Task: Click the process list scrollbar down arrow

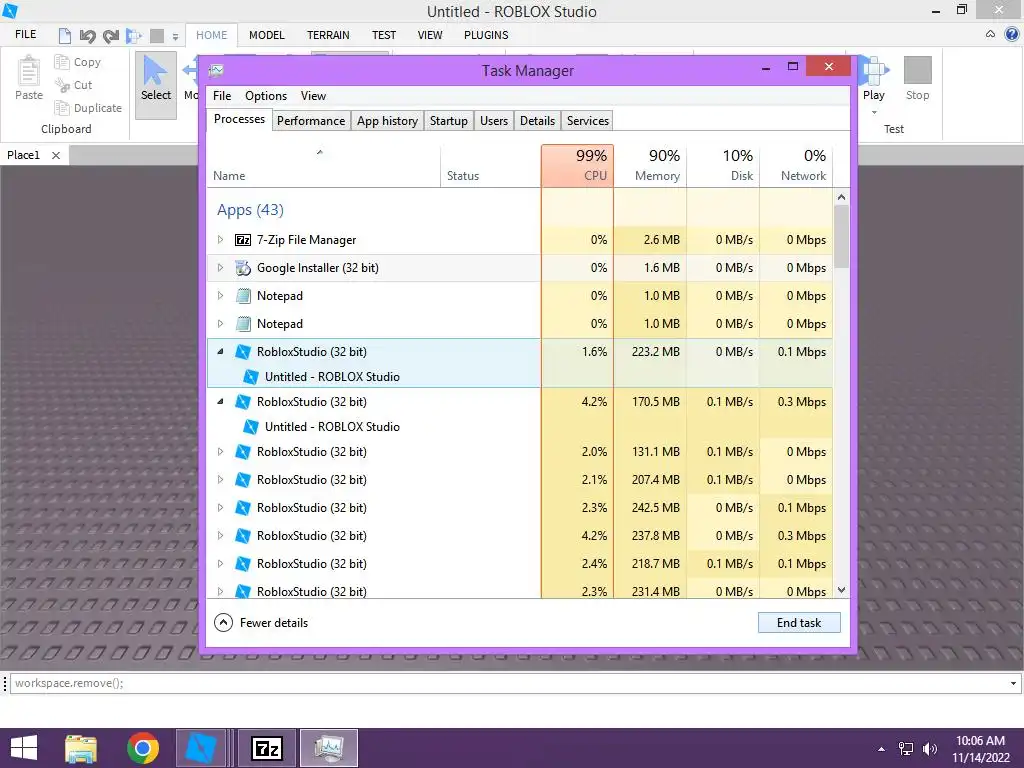Action: (841, 590)
